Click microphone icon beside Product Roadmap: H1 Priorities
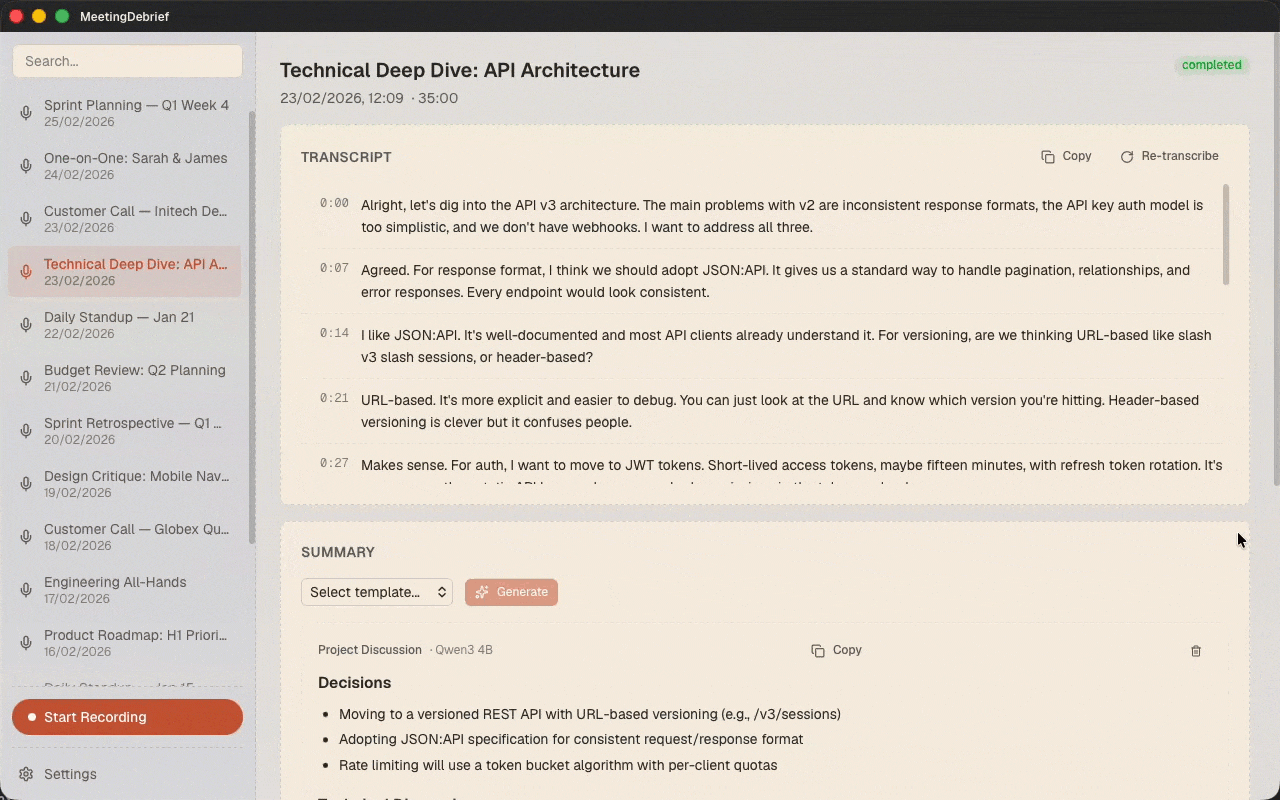This screenshot has width=1280, height=800. coord(26,643)
